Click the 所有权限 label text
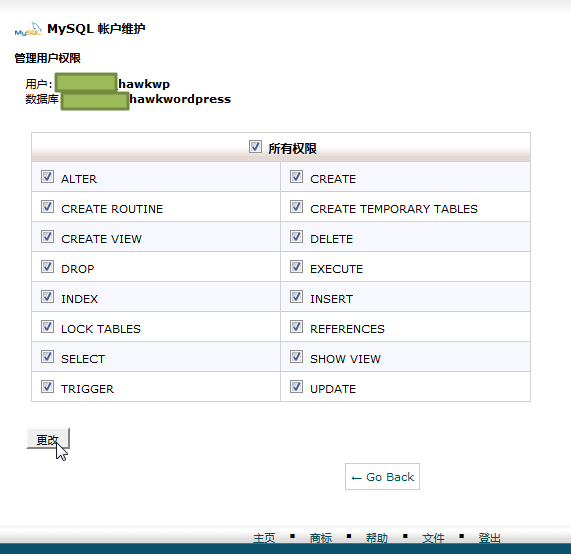This screenshot has width=571, height=554. (x=292, y=148)
